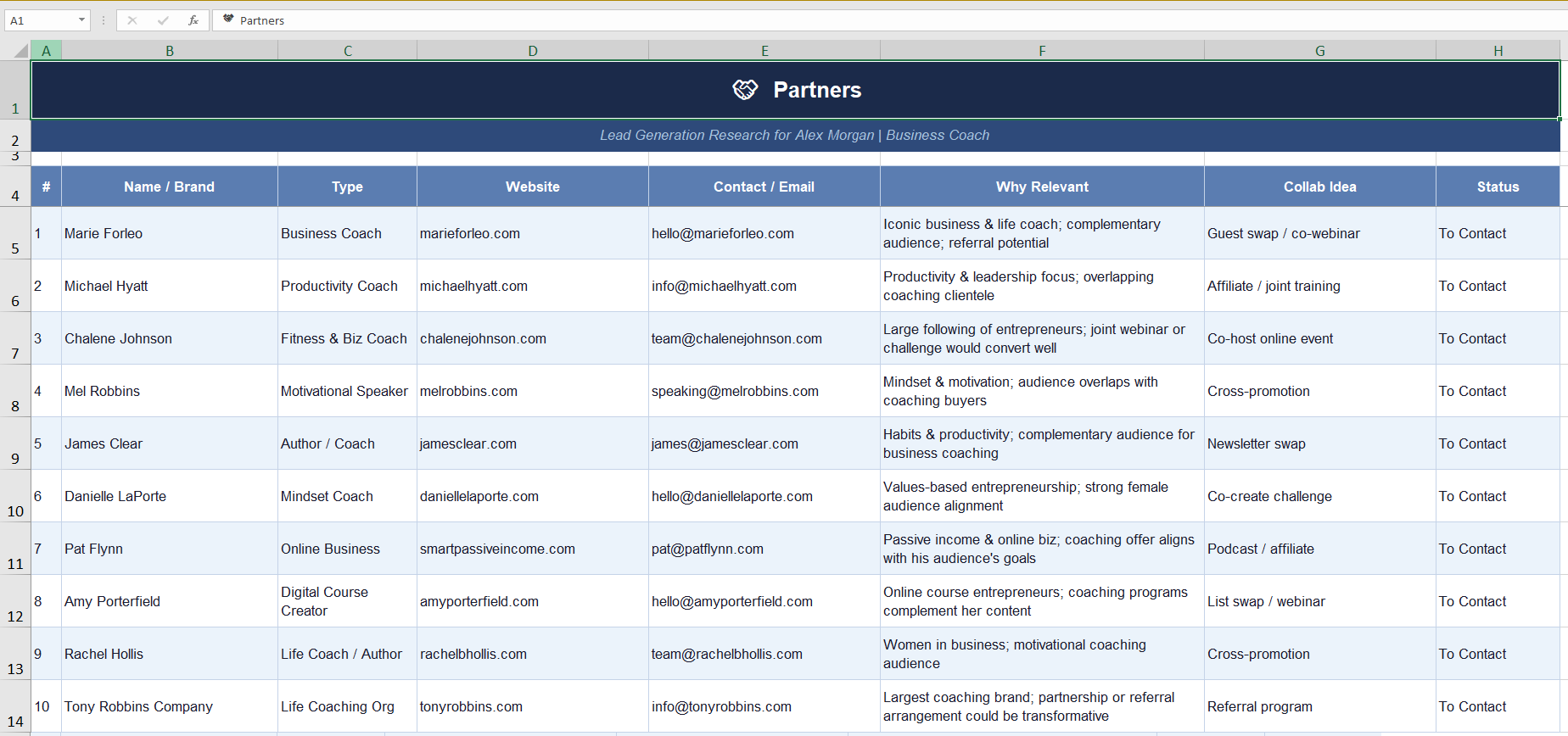This screenshot has width=1568, height=736.
Task: Select the Danielle LaPorte name cell
Action: click(170, 496)
